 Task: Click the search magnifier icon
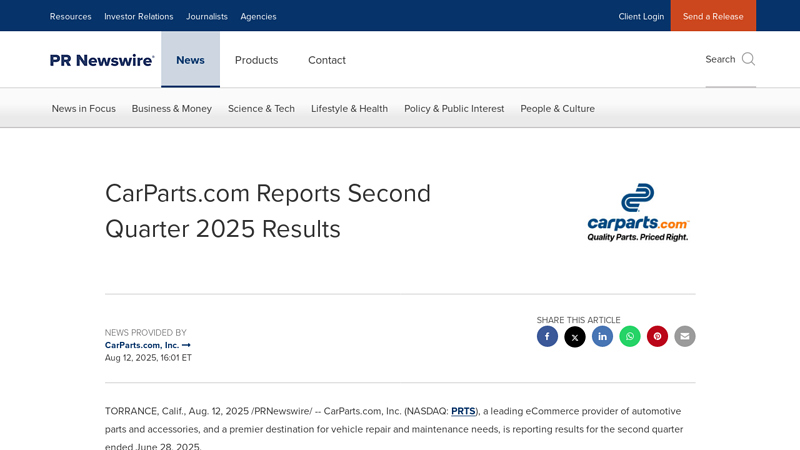point(748,59)
